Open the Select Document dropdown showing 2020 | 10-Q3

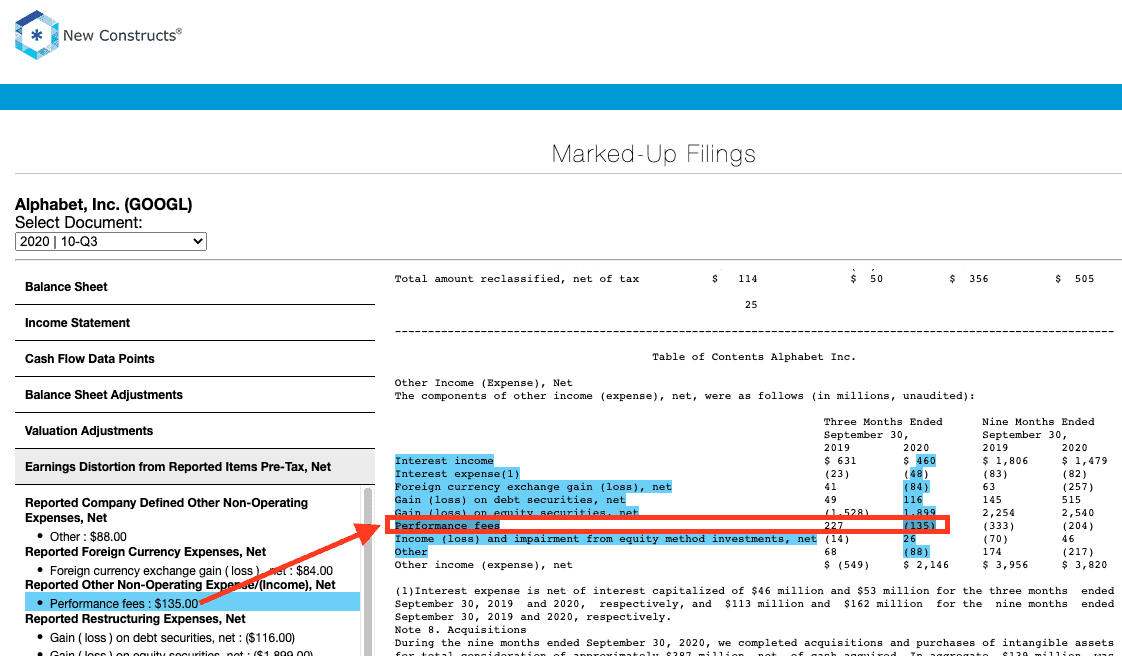(111, 241)
